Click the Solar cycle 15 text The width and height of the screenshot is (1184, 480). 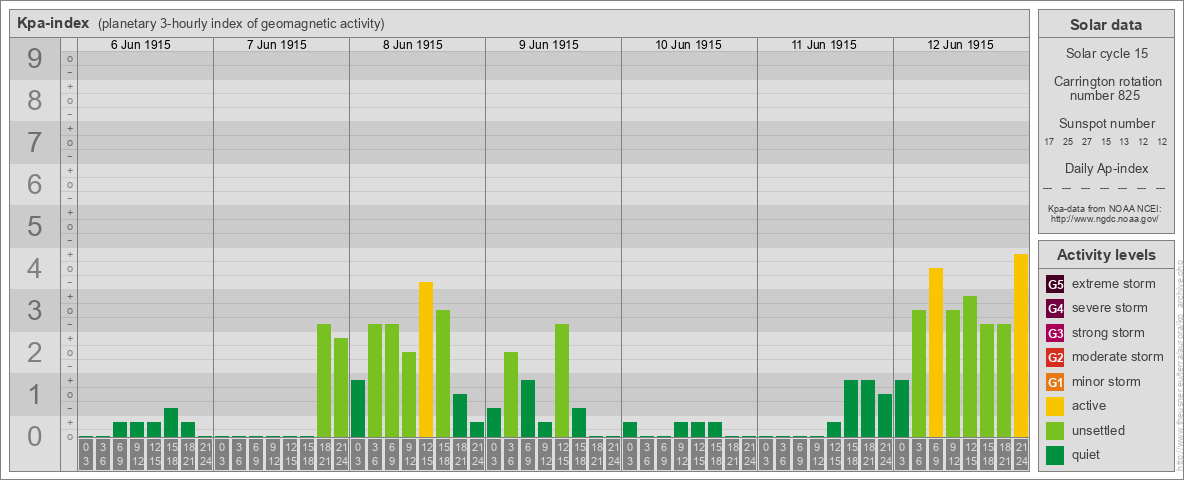1106,54
